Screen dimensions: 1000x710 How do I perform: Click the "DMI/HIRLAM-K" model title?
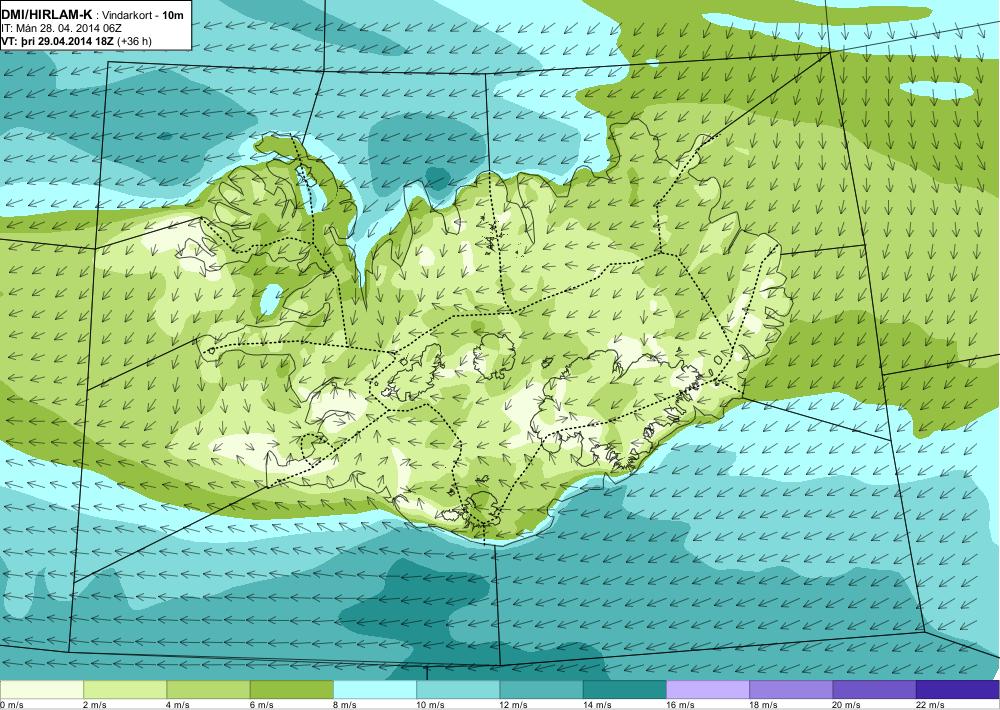[47, 14]
